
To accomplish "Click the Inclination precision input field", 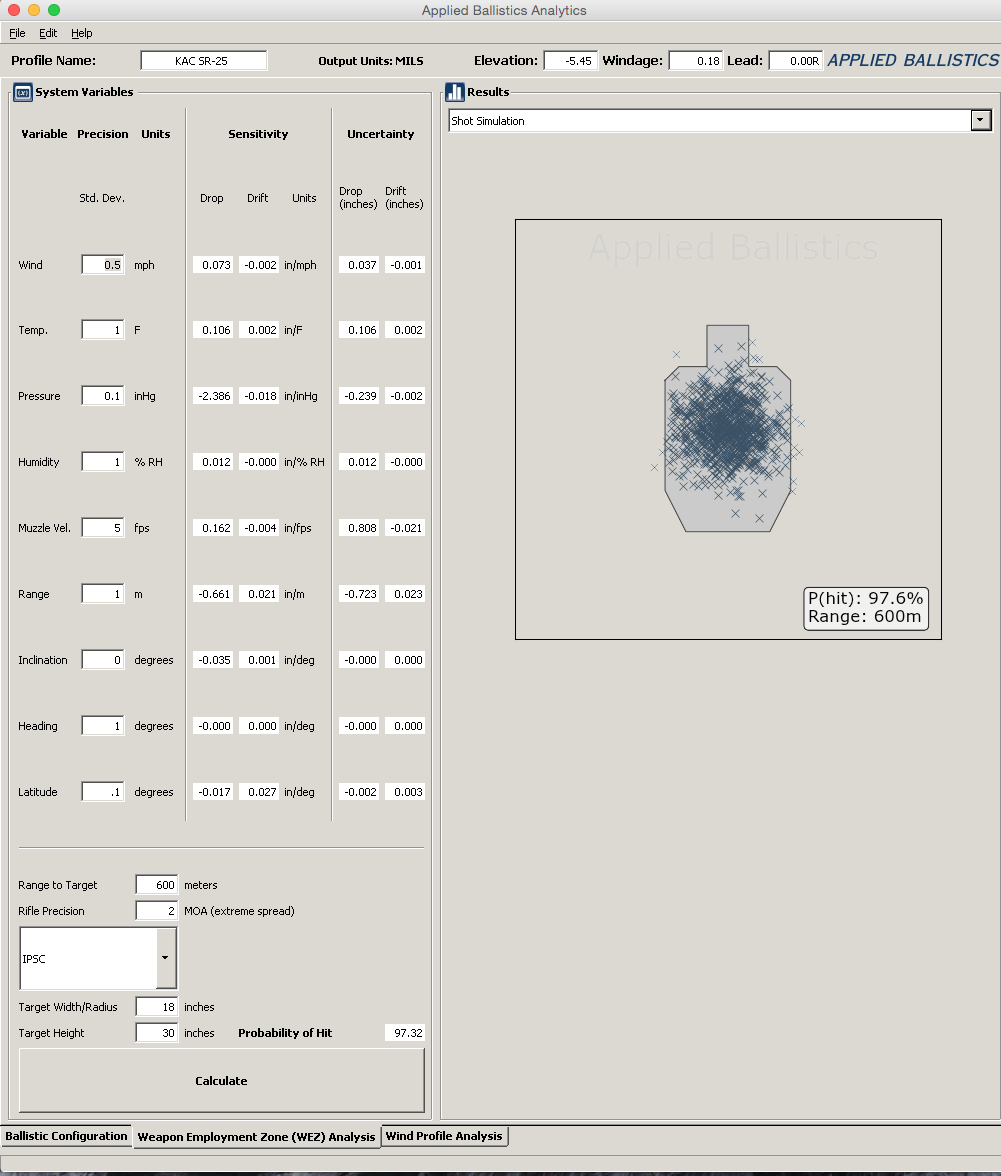I will 103,660.
